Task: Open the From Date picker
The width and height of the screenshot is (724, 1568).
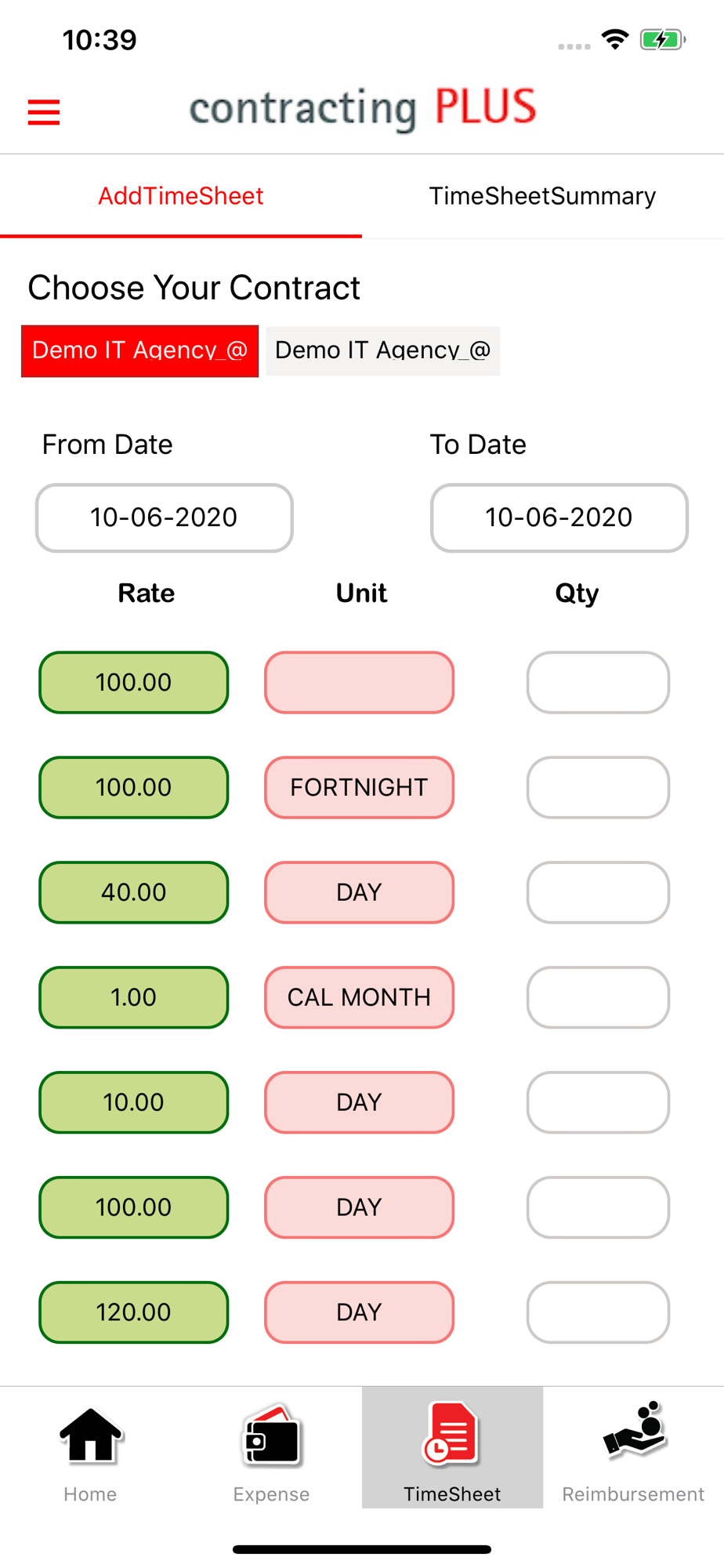Action: [164, 517]
